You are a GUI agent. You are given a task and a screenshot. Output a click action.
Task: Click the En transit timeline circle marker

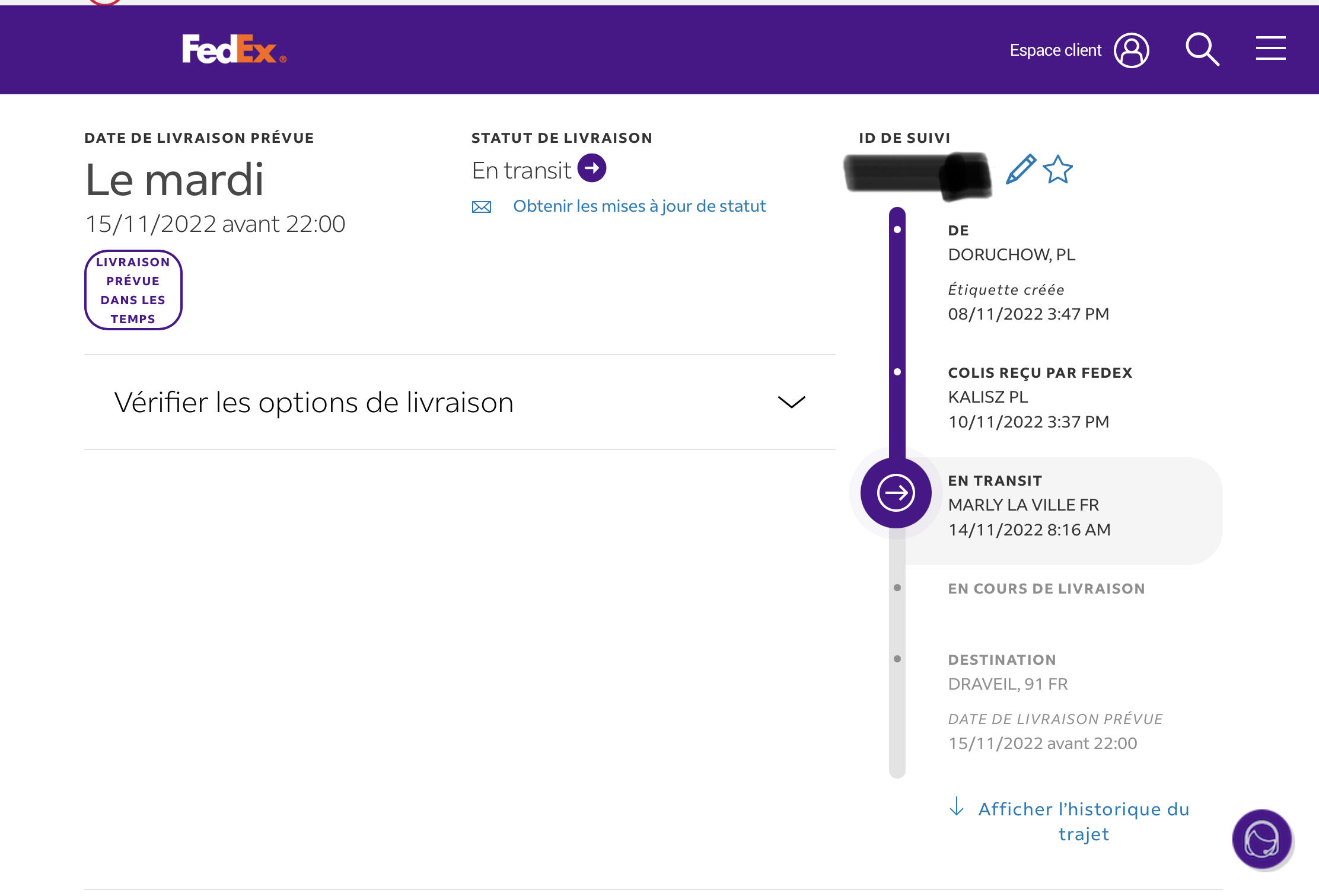click(896, 493)
